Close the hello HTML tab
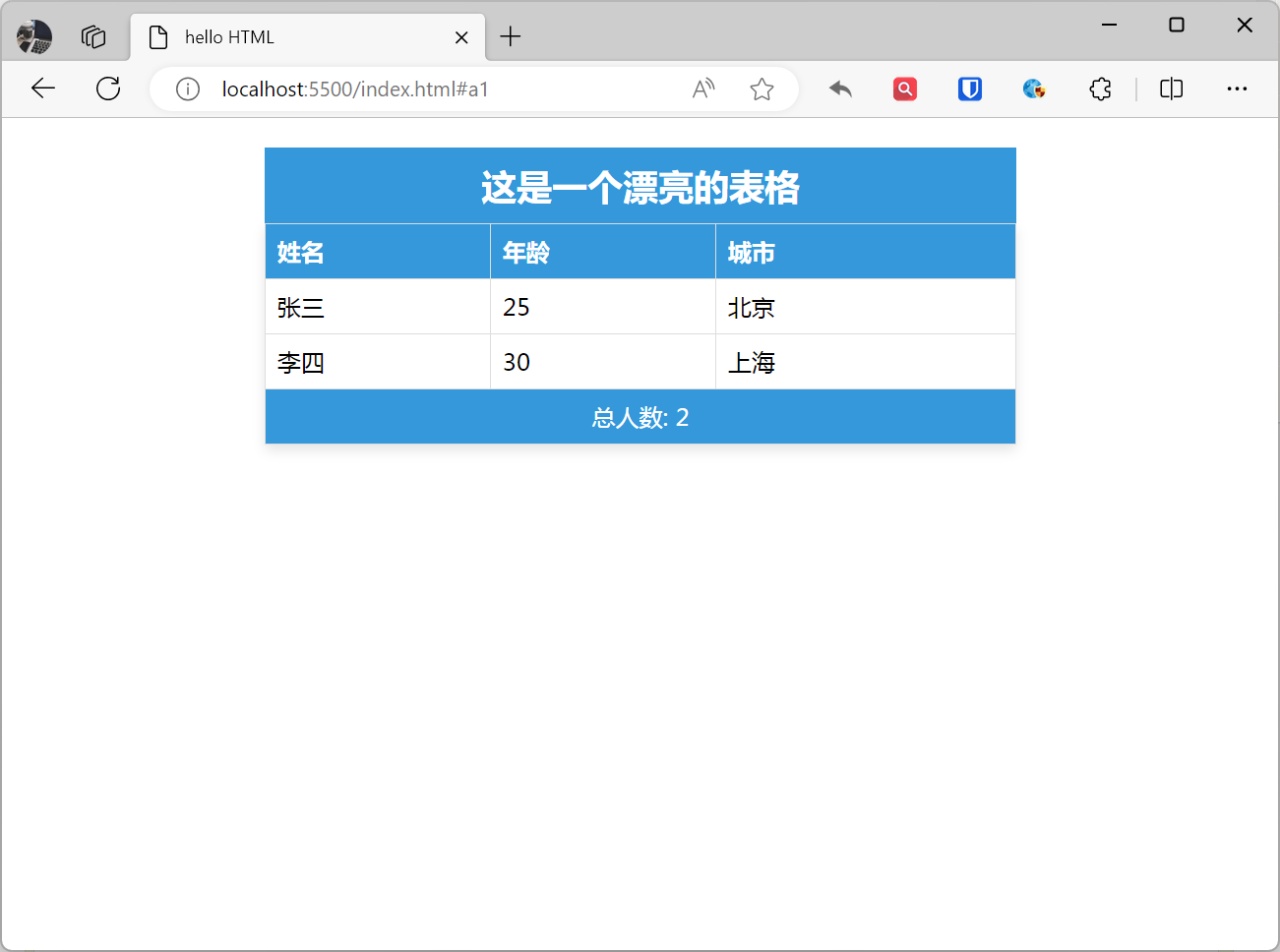This screenshot has height=952, width=1280. pos(461,36)
